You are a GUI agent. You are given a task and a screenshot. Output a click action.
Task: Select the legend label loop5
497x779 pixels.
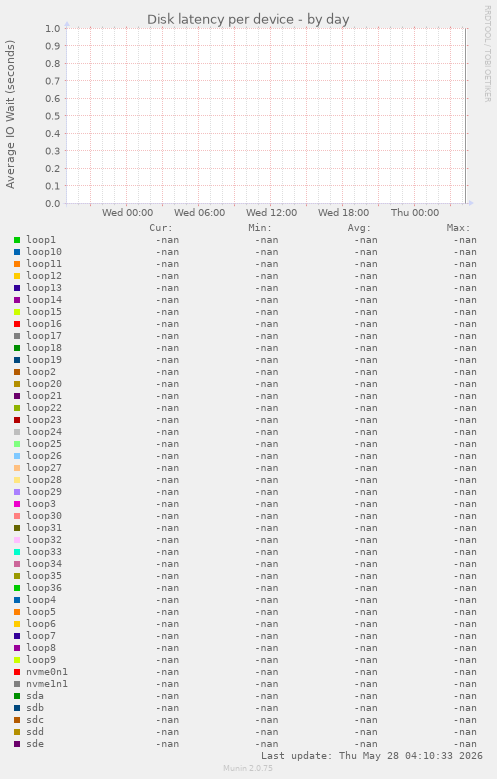41,612
